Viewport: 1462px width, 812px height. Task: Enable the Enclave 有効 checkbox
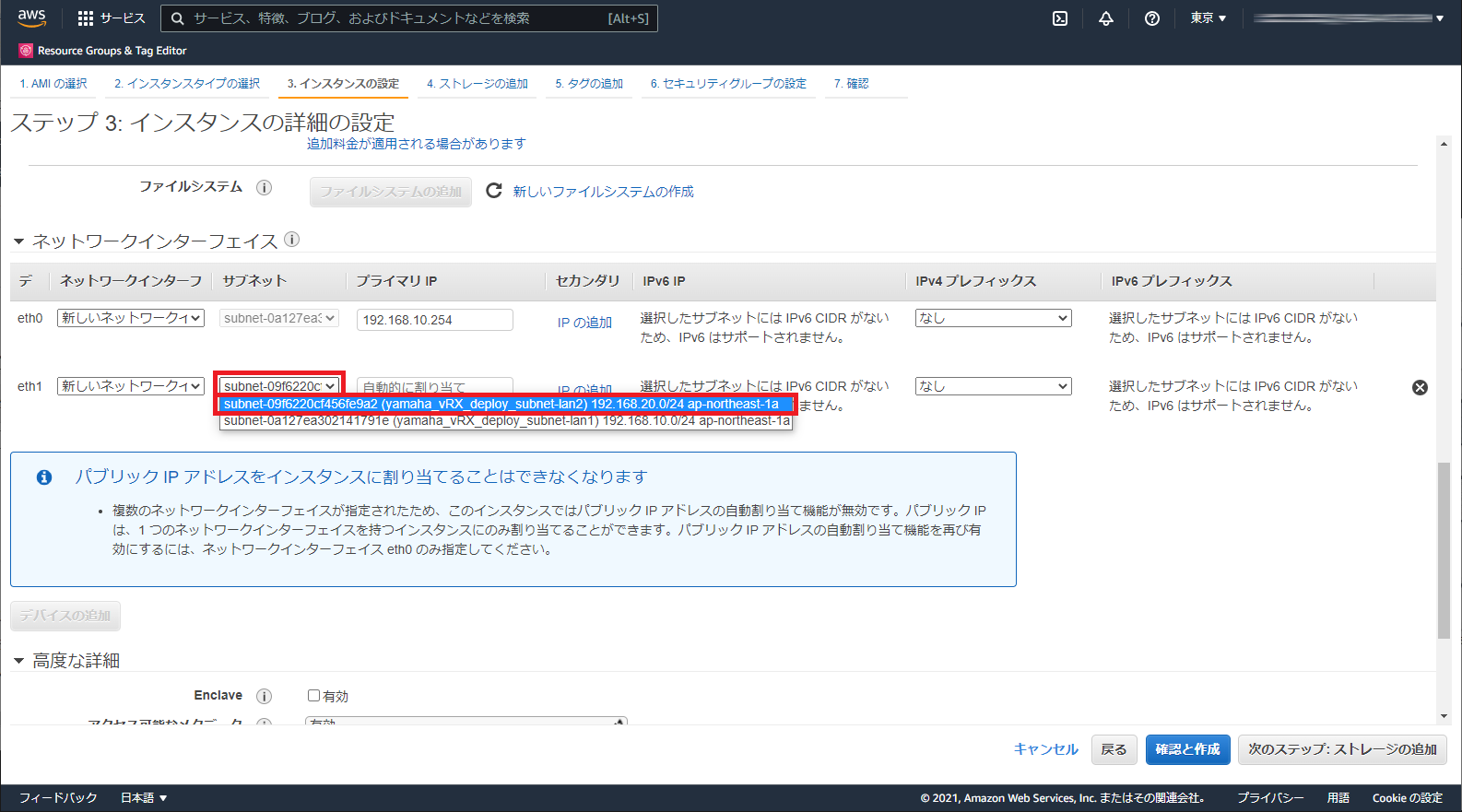314,696
